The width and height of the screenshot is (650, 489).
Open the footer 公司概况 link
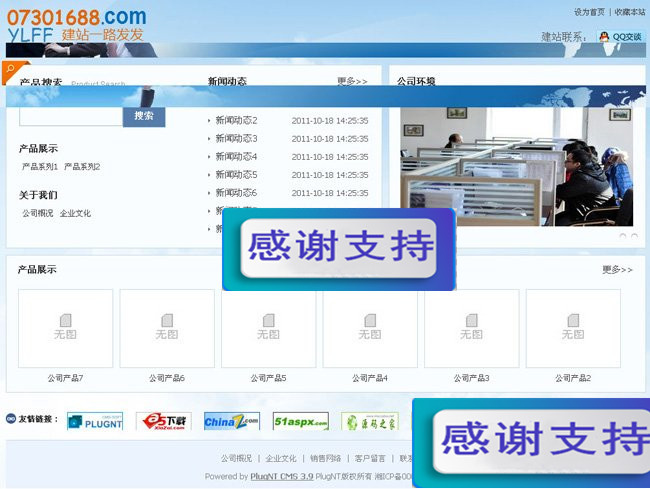(x=236, y=458)
